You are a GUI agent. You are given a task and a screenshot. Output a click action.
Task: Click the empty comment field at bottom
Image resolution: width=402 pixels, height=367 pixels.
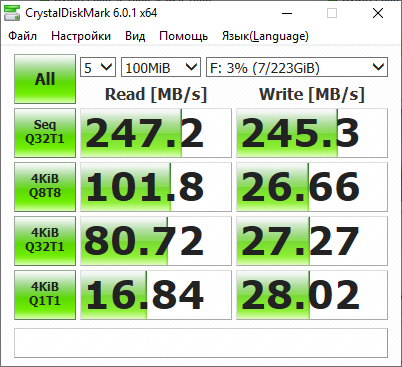click(x=201, y=343)
